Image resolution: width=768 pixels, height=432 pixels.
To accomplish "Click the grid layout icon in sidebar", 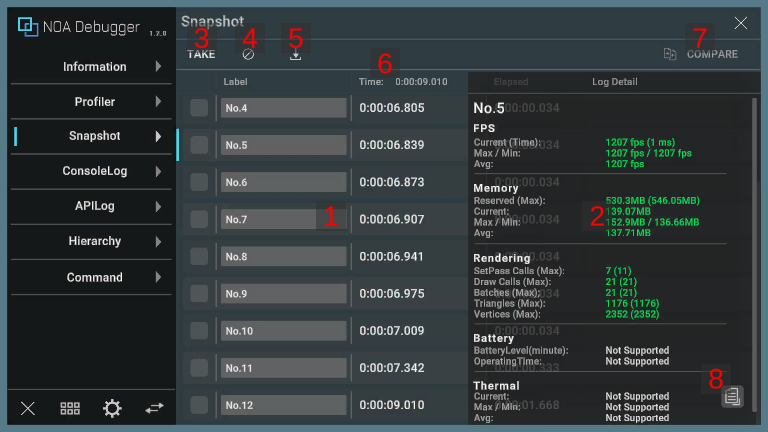I will tap(70, 408).
